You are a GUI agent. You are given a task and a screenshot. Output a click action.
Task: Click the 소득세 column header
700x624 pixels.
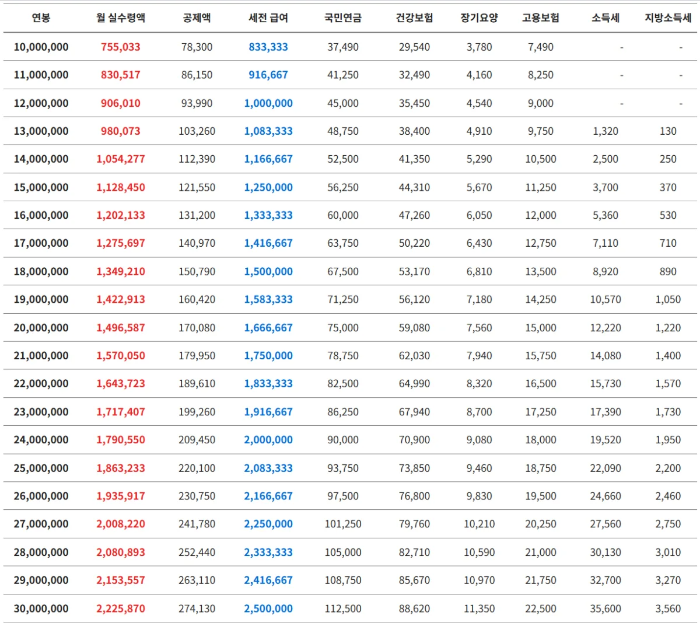pos(605,18)
